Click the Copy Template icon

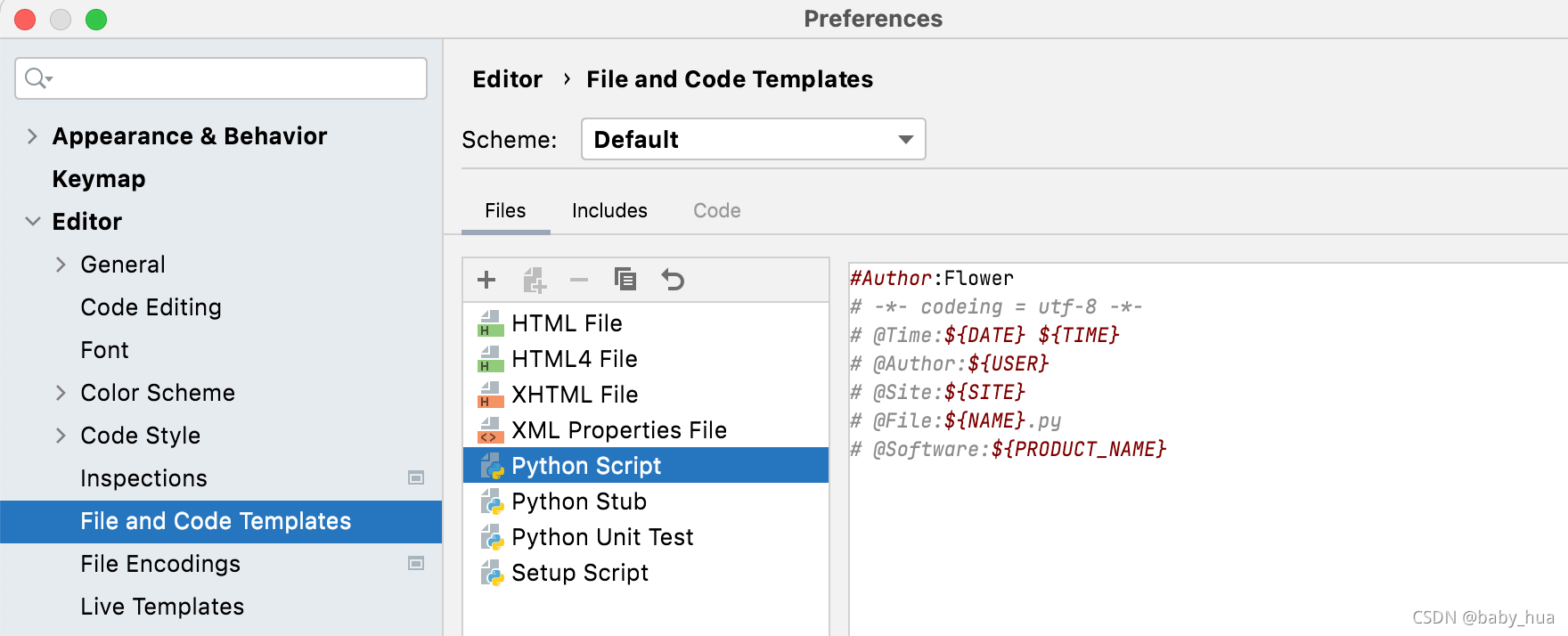click(625, 280)
